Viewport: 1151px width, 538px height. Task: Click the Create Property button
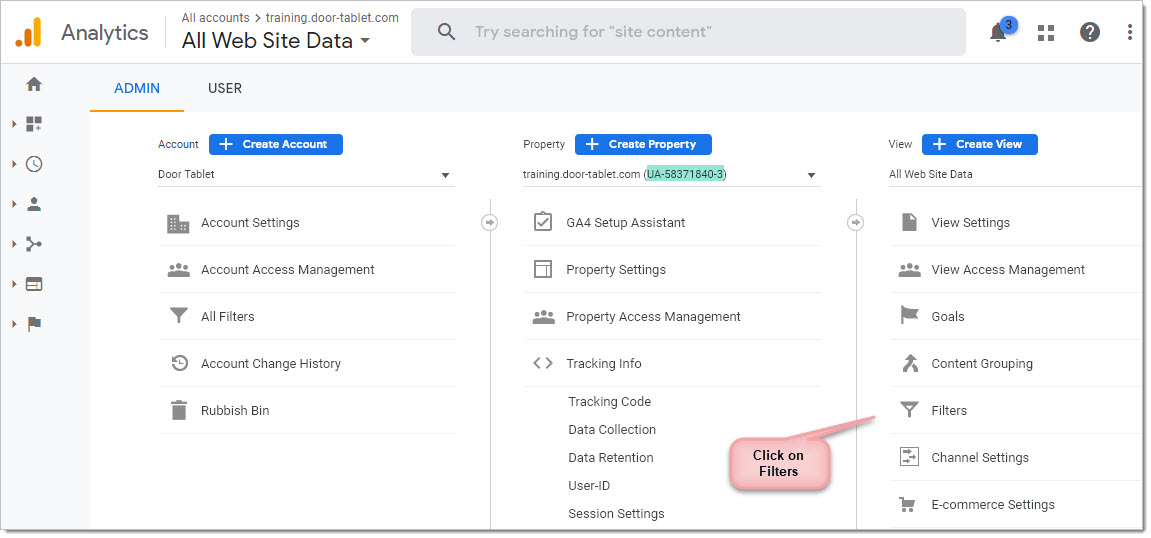pos(643,145)
